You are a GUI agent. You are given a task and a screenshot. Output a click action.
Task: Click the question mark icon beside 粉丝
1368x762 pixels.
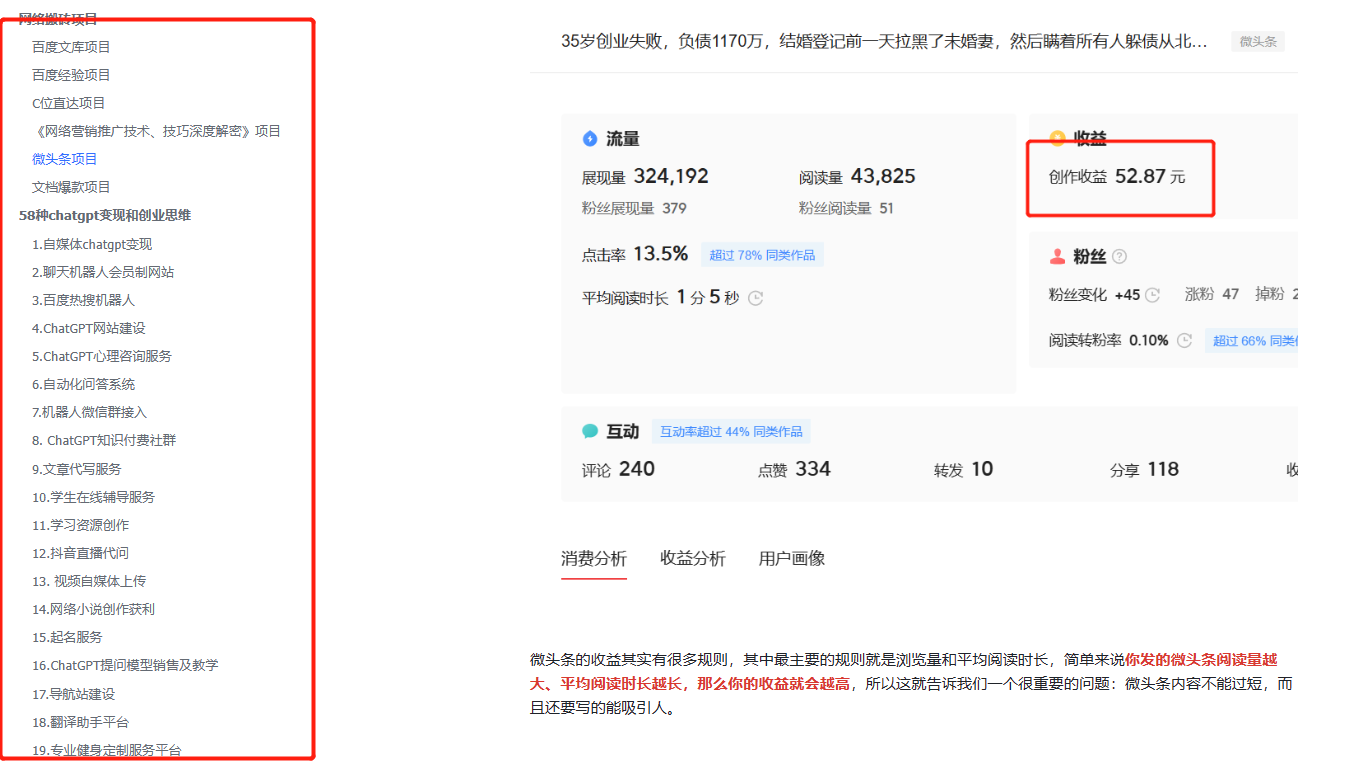1119,257
